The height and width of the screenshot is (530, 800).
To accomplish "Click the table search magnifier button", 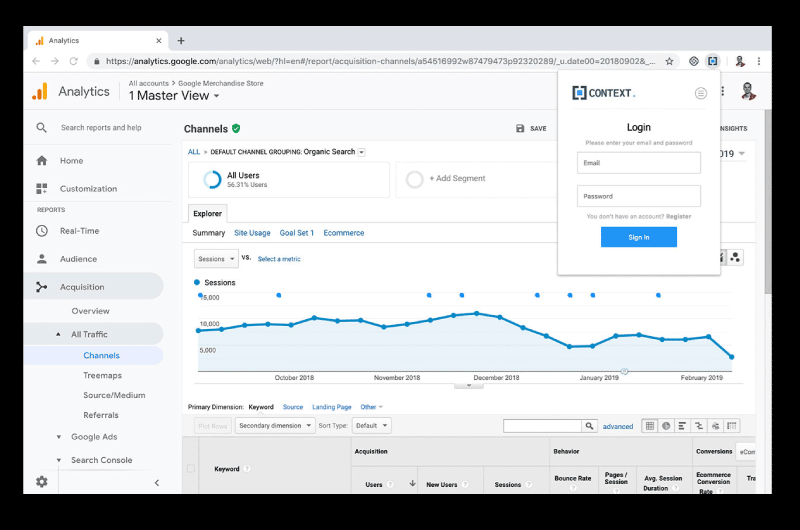I will pos(589,426).
